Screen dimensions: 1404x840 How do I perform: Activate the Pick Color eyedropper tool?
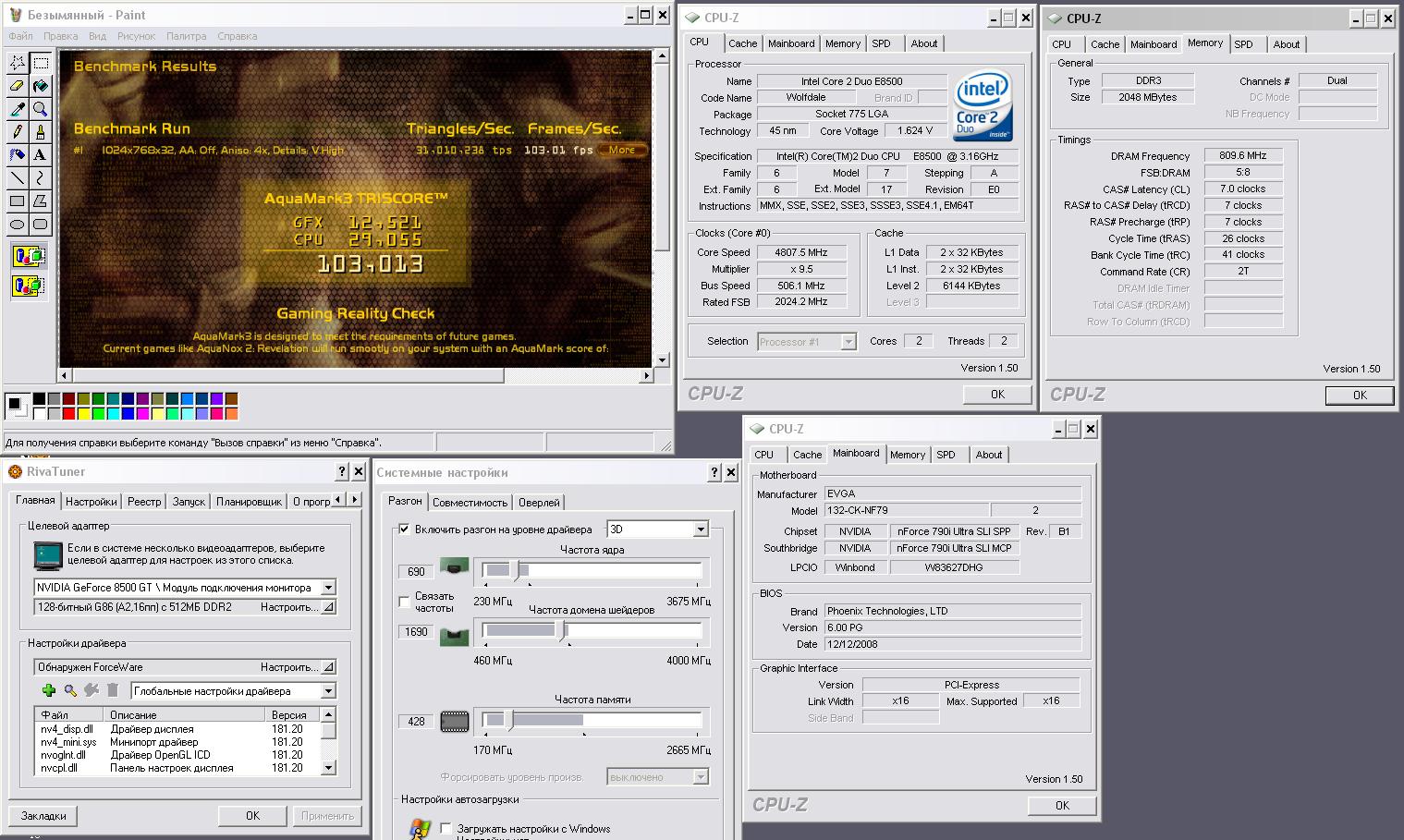(18, 109)
